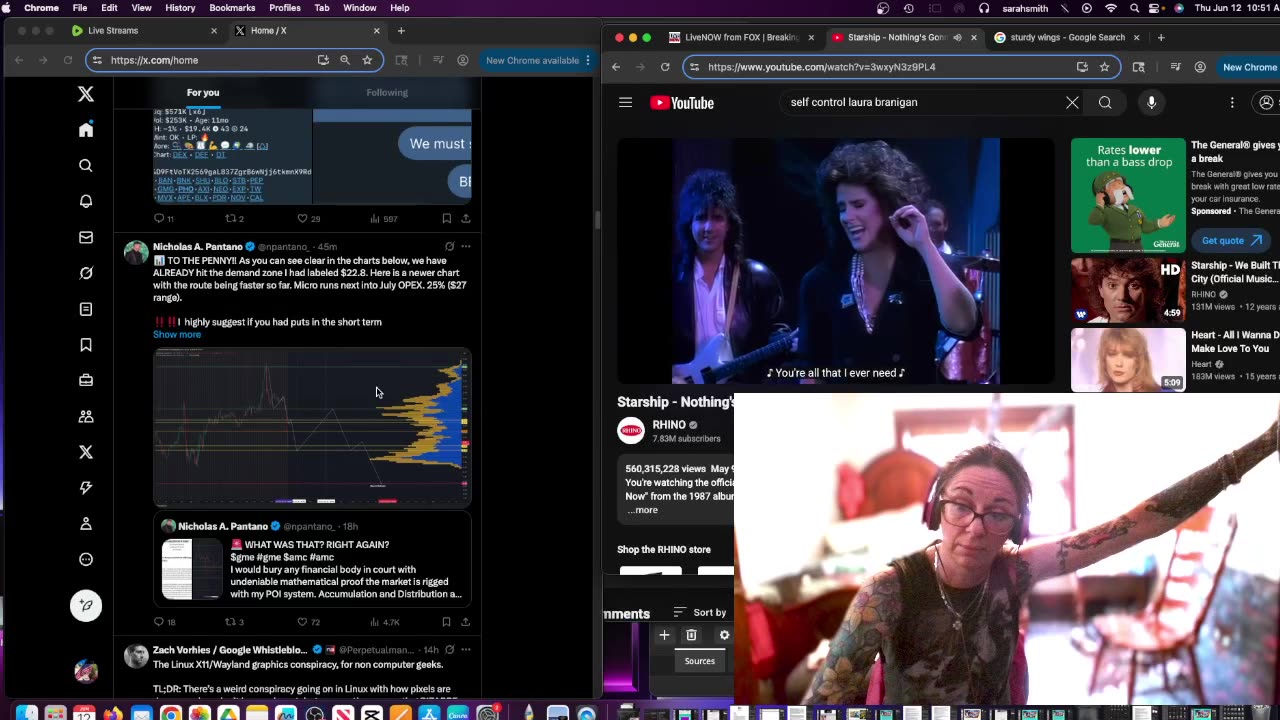Reload the YouTube page
Screen dimensions: 1280x720
[x=665, y=67]
